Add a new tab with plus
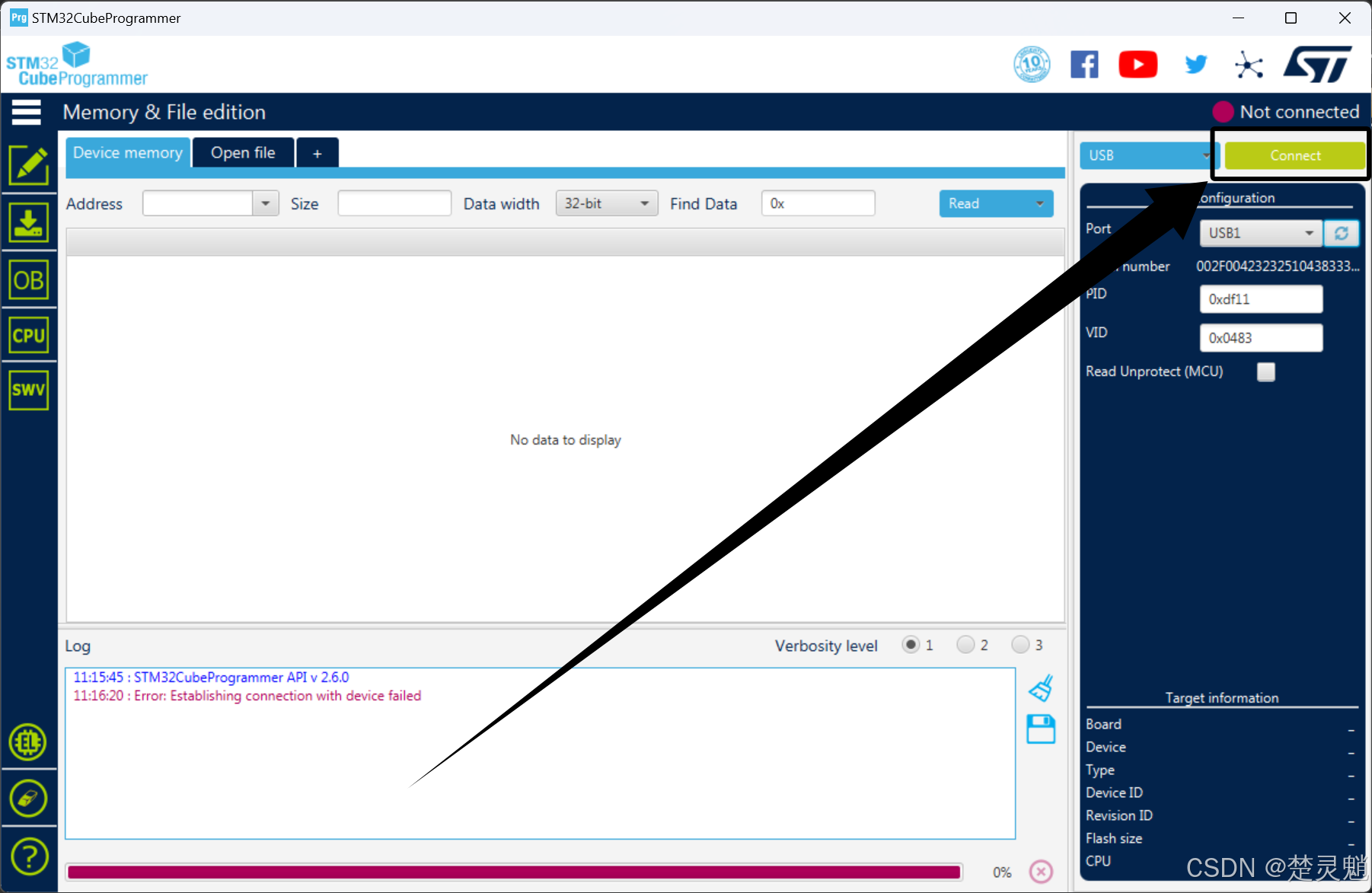1372x893 pixels. (x=317, y=153)
